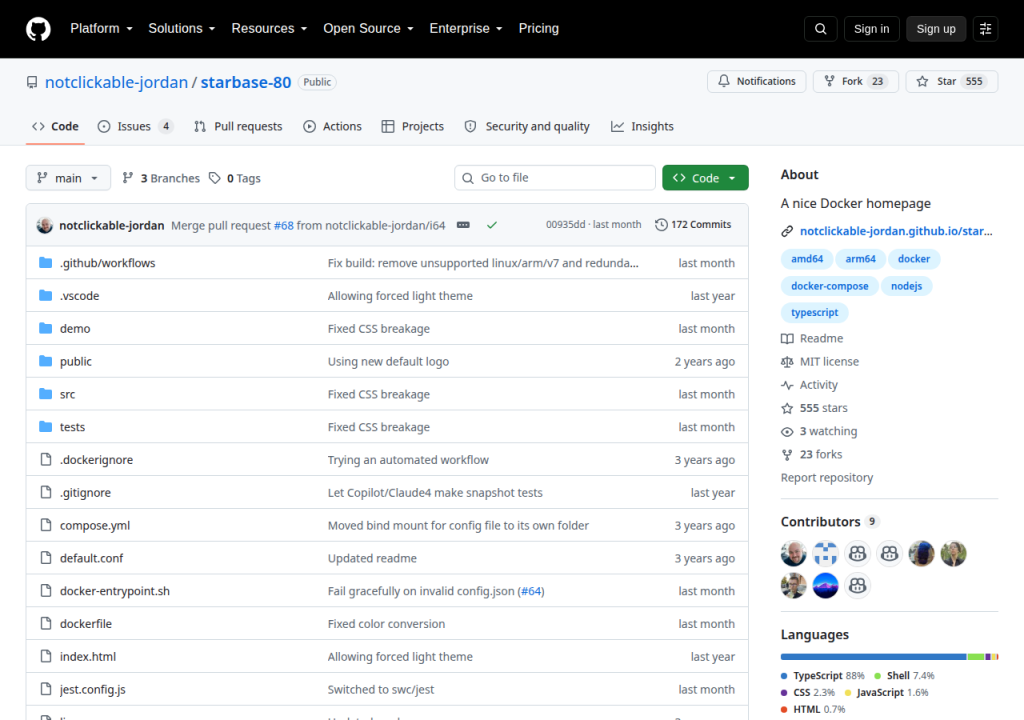The width and height of the screenshot is (1024, 720).
Task: Click the file icon next to dockerfile
Action: tap(46, 623)
